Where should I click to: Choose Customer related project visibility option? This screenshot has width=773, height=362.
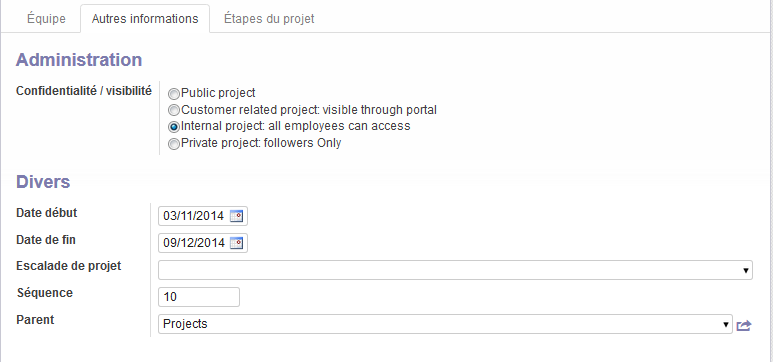point(174,110)
